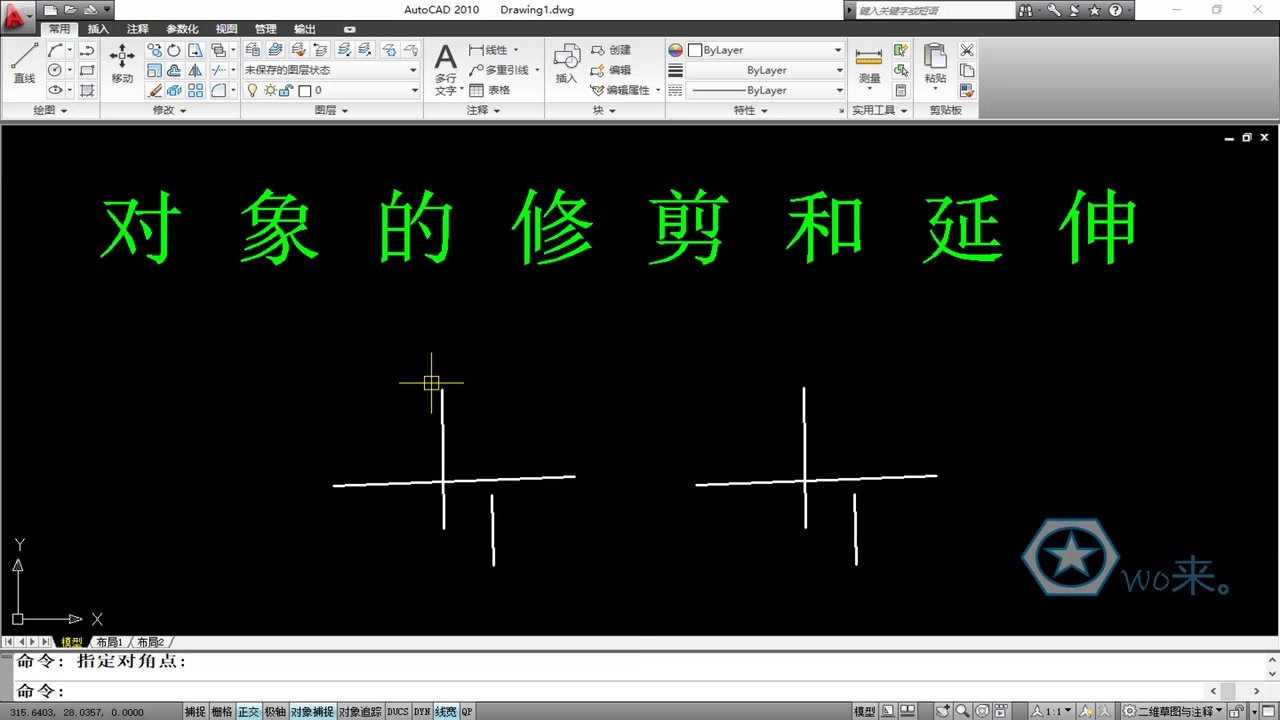Toggle DYN dynamic input
The image size is (1280, 720).
pyautogui.click(x=422, y=712)
